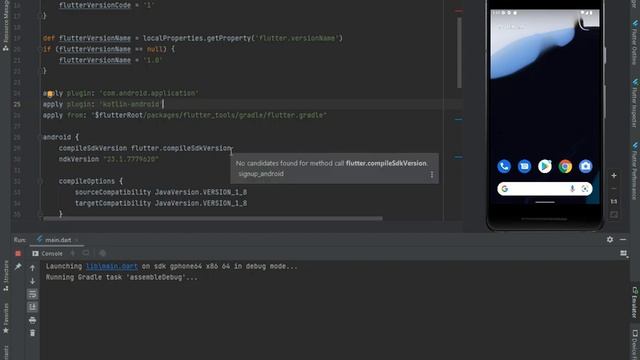Screen dimensions: 640x360
Task: Click the 'targetCompatibility JavaVersion.VERSION_1_8' line
Action: click(x=161, y=203)
